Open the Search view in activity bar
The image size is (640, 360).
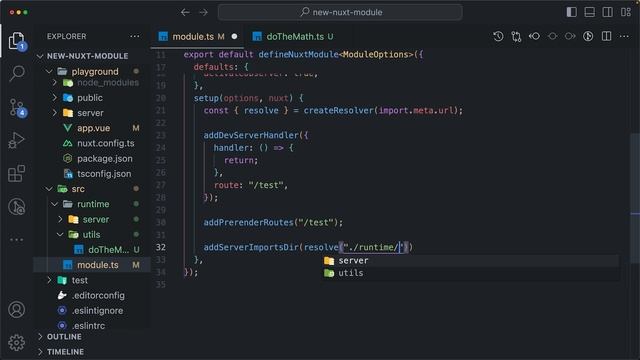17,73
